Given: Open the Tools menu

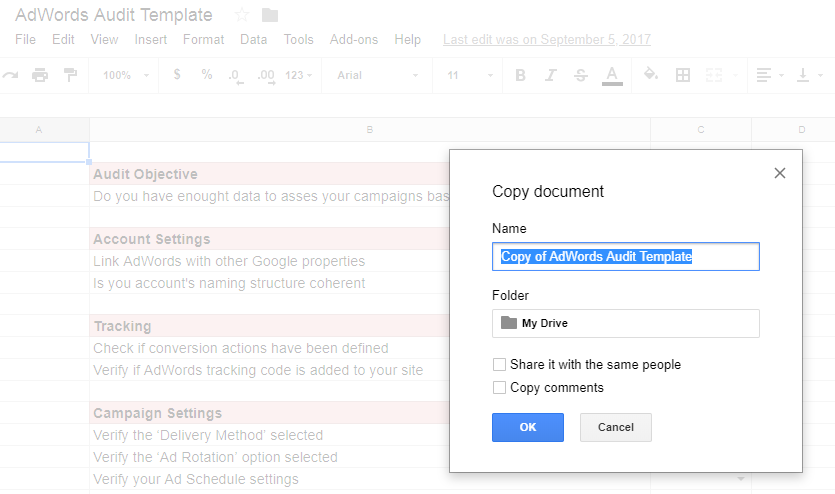Looking at the screenshot, I should tap(298, 39).
